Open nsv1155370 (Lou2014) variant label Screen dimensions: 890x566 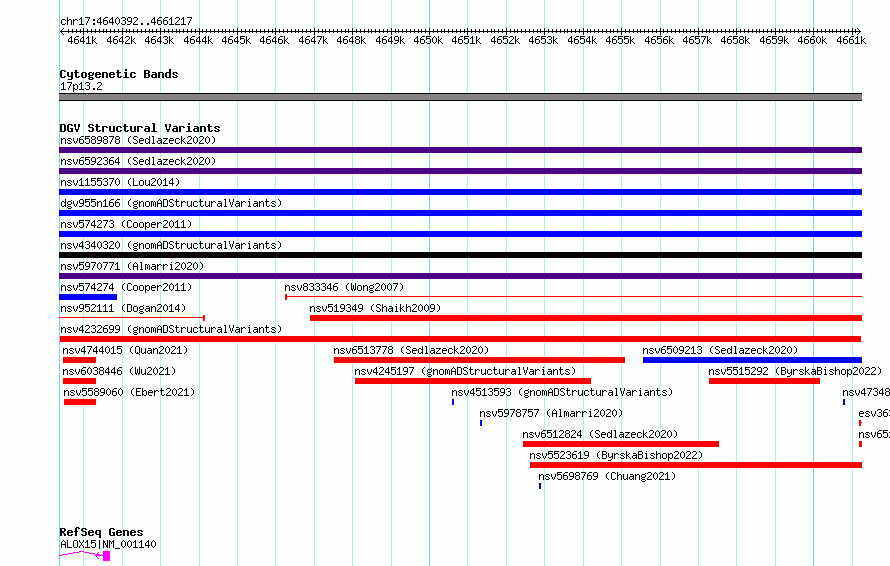(120, 182)
